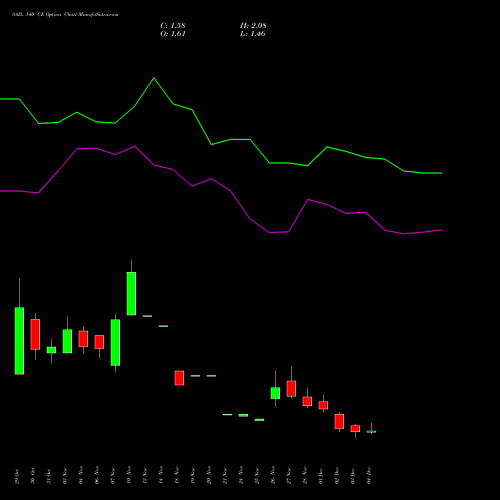Click the '10 Nov' date axis label

pos(129,476)
